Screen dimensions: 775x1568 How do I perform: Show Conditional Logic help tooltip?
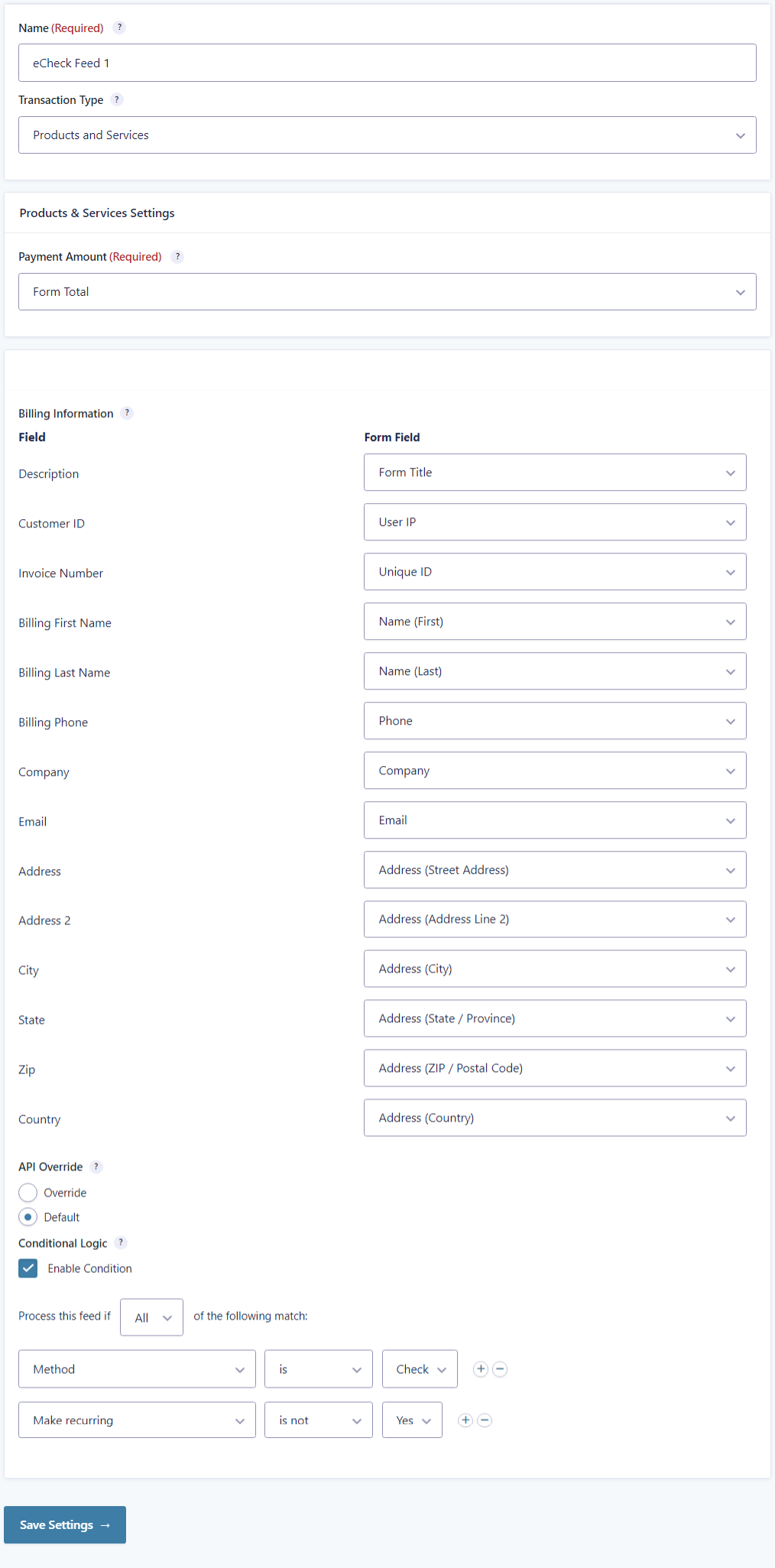[121, 1243]
